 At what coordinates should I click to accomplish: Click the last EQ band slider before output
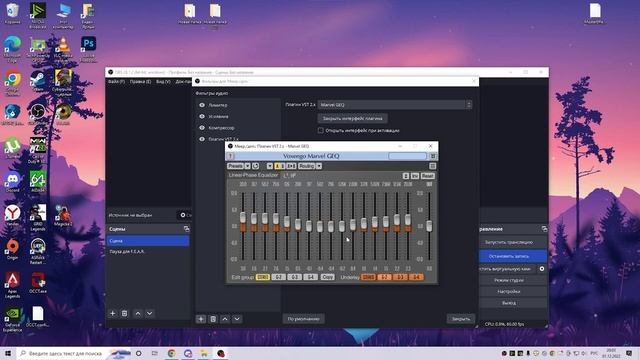point(408,220)
